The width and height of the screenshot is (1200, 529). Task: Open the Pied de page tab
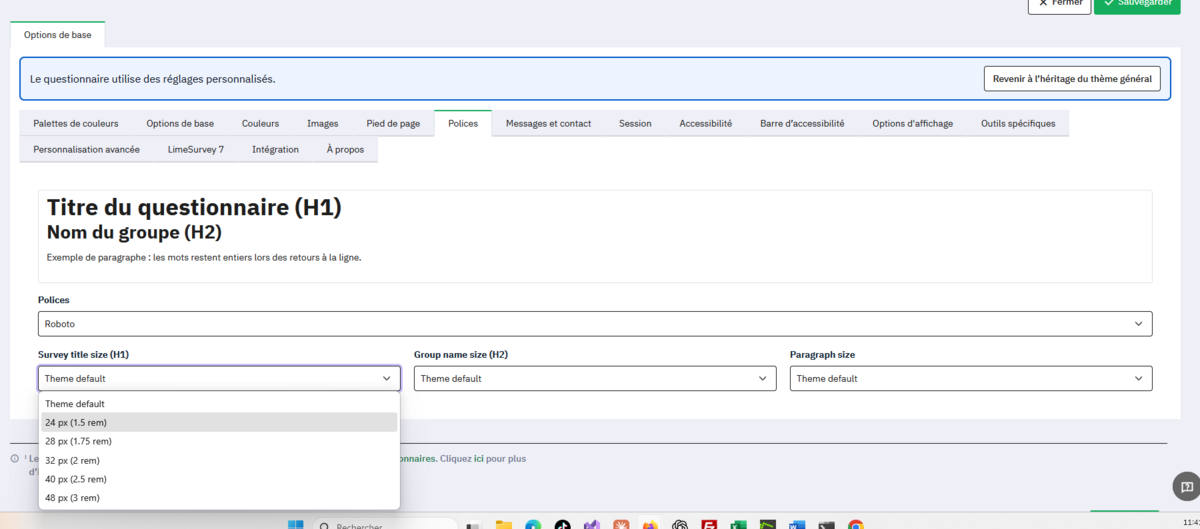[x=393, y=123]
